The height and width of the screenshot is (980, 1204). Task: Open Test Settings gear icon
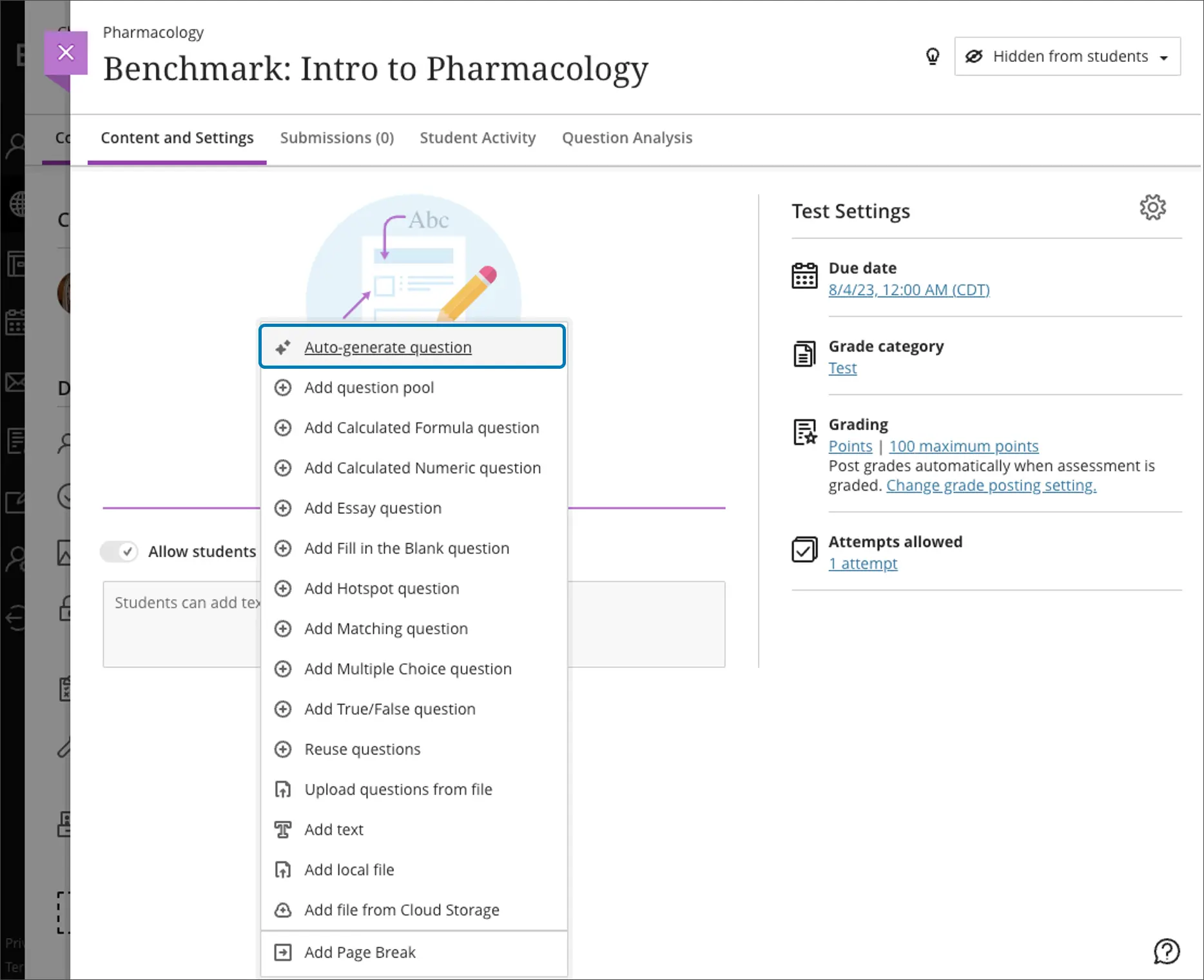point(1152,208)
